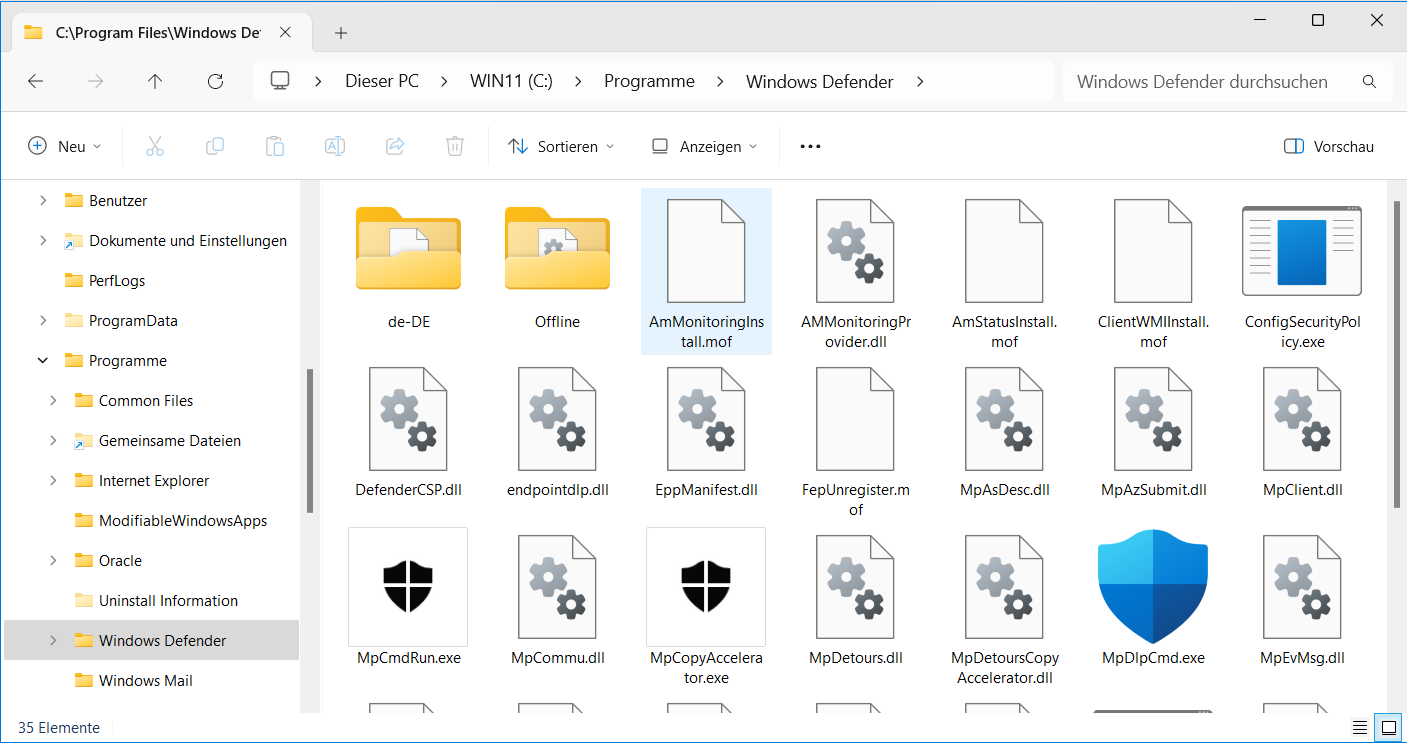Click the Neu new item button
This screenshot has height=743, width=1407.
(x=65, y=146)
